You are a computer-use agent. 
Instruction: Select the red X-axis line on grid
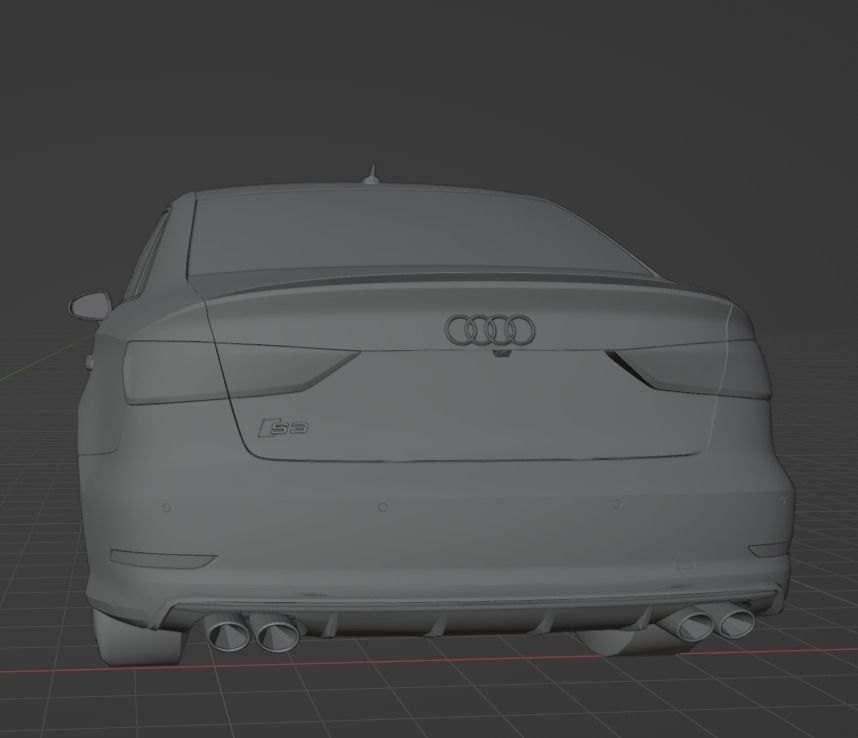429,659
